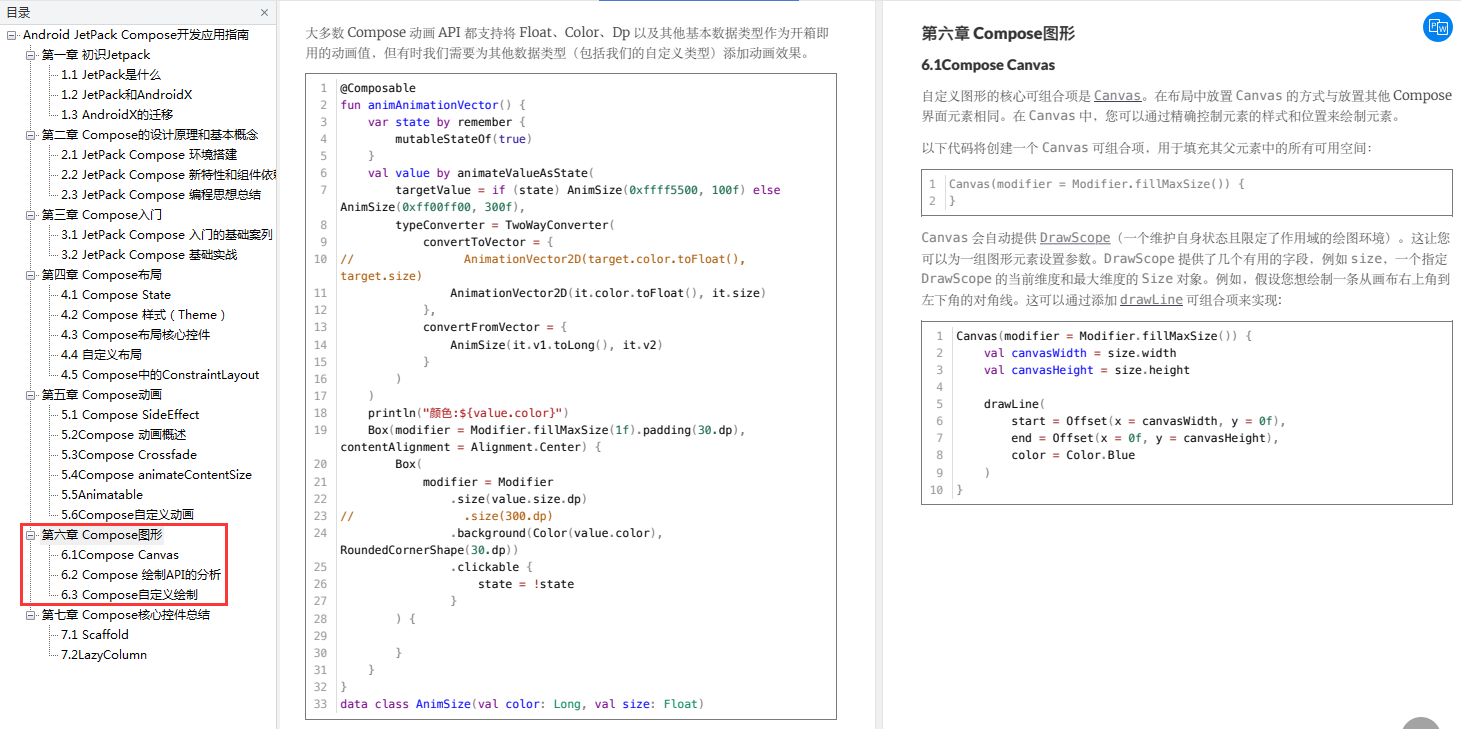Select the 第七章 Compose核心控件总结 label
The width and height of the screenshot is (1461, 729).
[126, 615]
